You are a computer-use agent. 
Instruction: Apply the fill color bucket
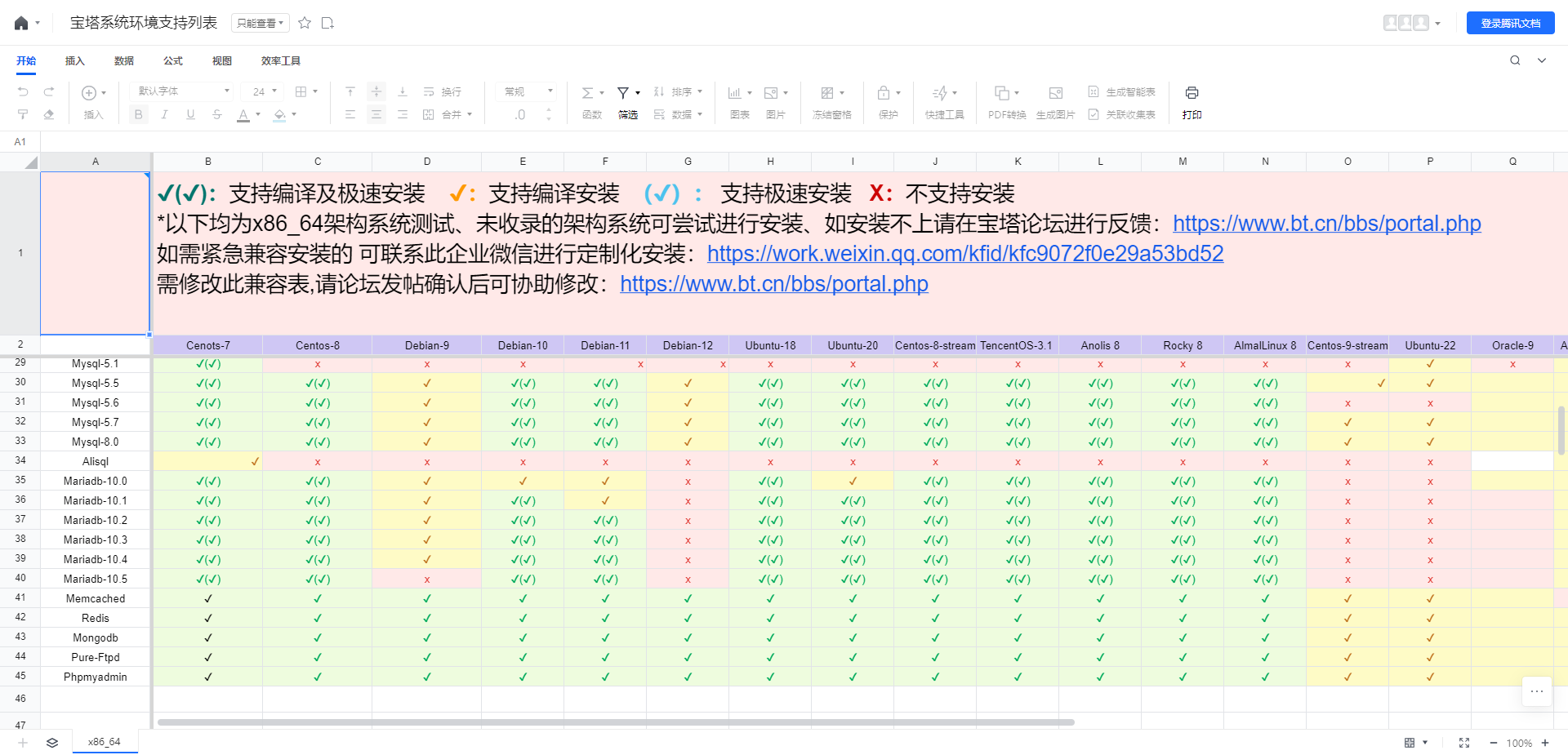tap(280, 115)
